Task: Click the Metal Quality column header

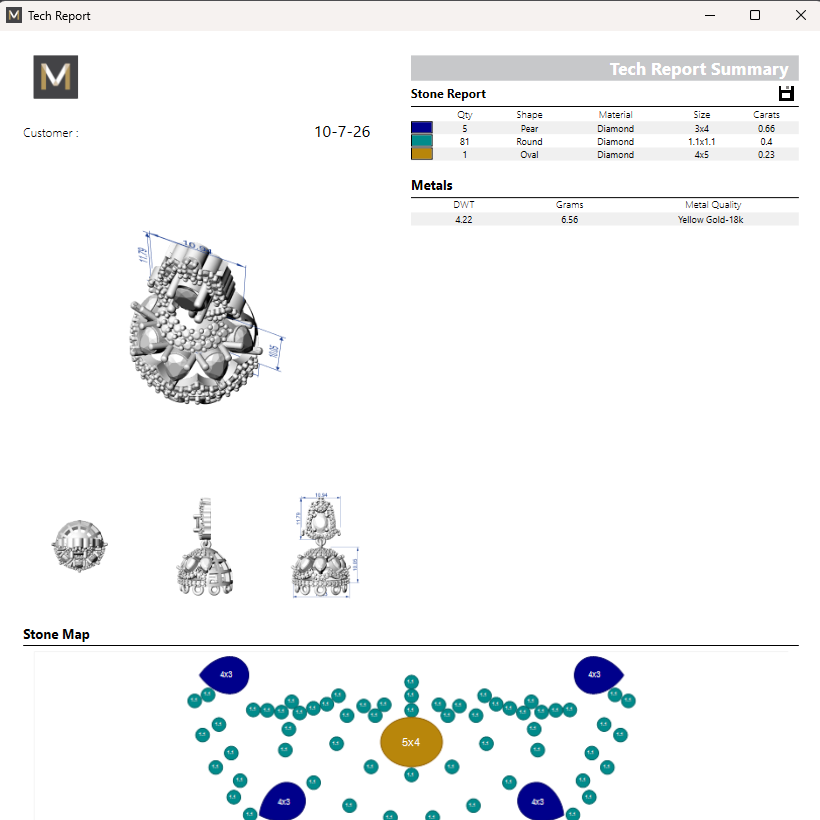Action: click(x=713, y=205)
